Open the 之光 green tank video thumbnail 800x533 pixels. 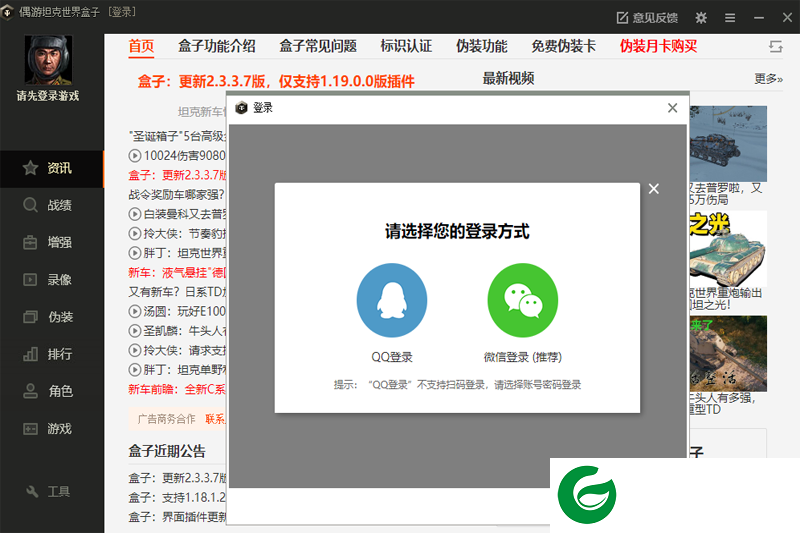(x=728, y=249)
